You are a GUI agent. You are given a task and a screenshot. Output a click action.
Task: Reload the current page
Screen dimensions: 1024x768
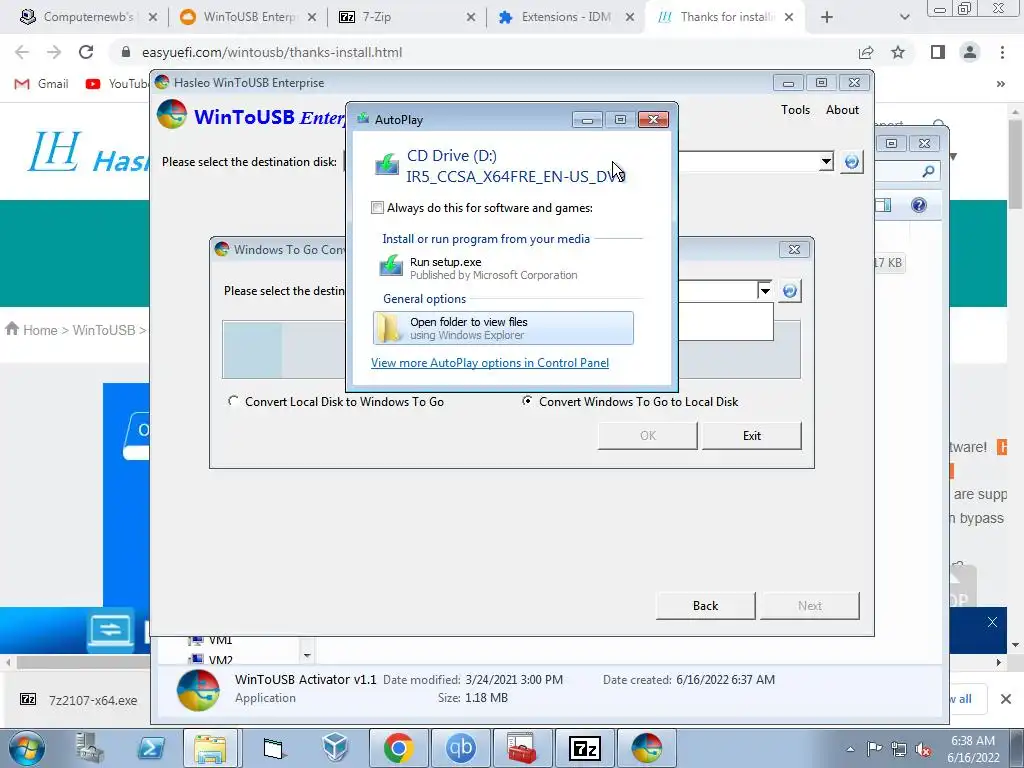click(86, 52)
